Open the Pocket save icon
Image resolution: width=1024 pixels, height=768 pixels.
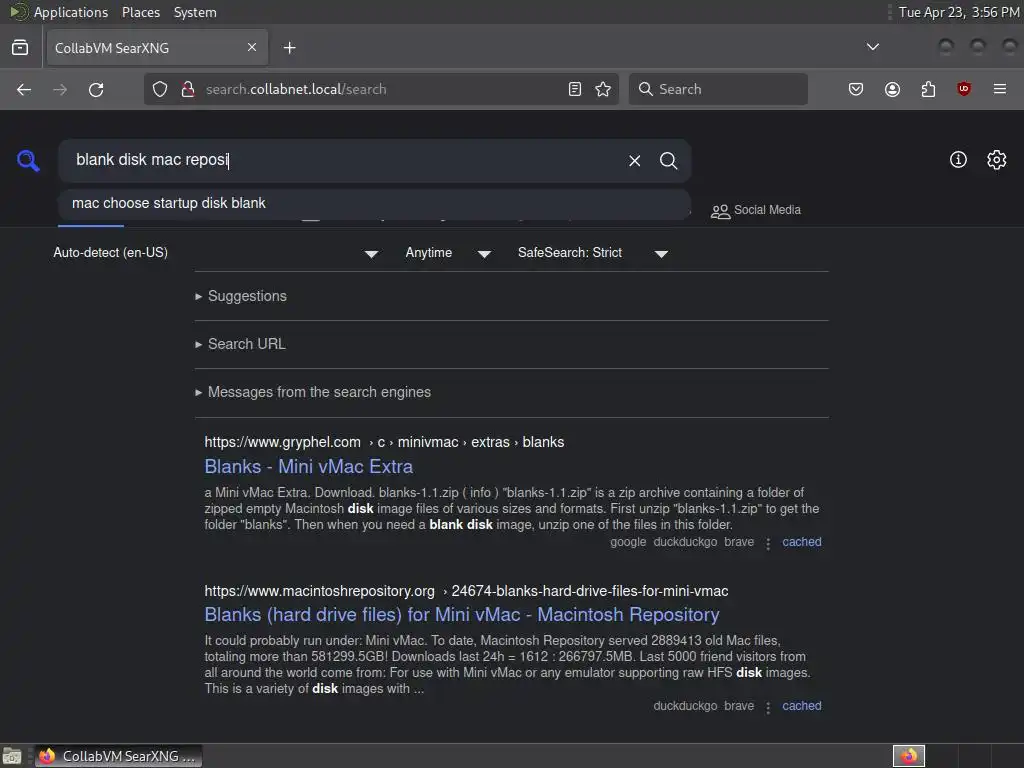pyautogui.click(x=856, y=89)
